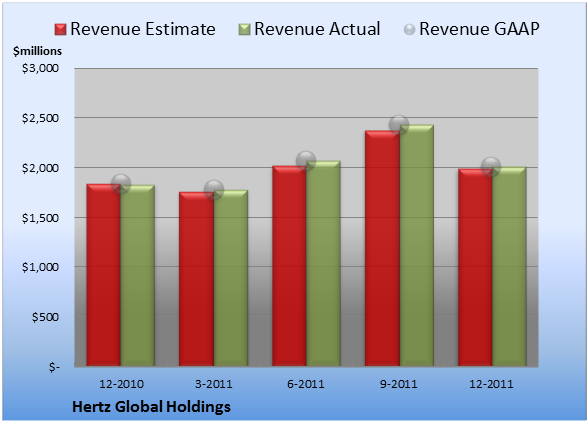Viewport: 588px width, 422px height.
Task: Select the 'Revenue Actual' legend label
Action: click(x=317, y=29)
